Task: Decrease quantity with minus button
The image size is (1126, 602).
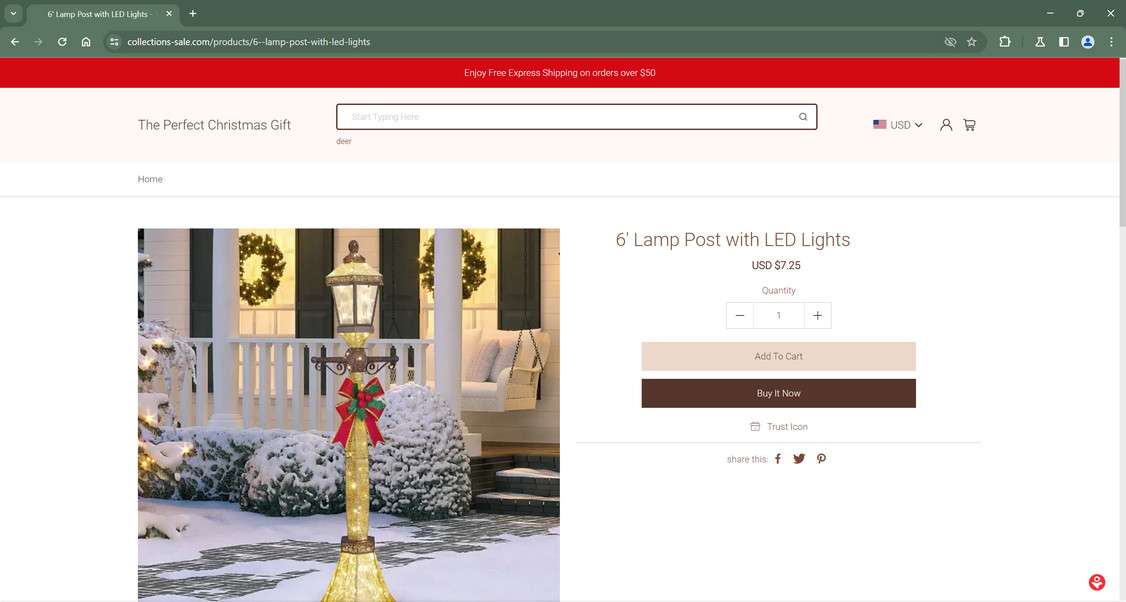Action: (x=740, y=315)
